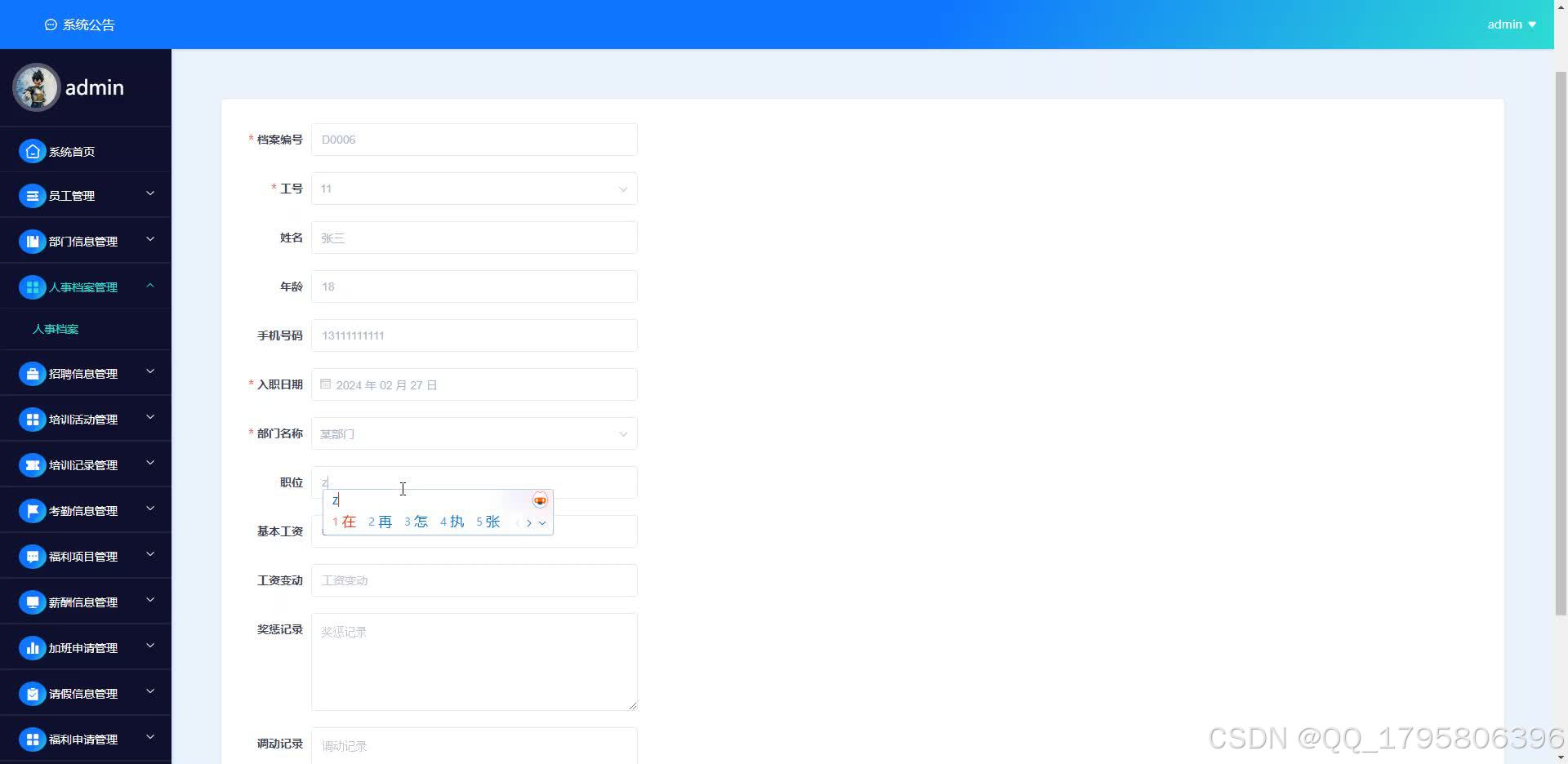Click the 培训记录管理 ticket icon
The height and width of the screenshot is (764, 1568).
coord(32,465)
